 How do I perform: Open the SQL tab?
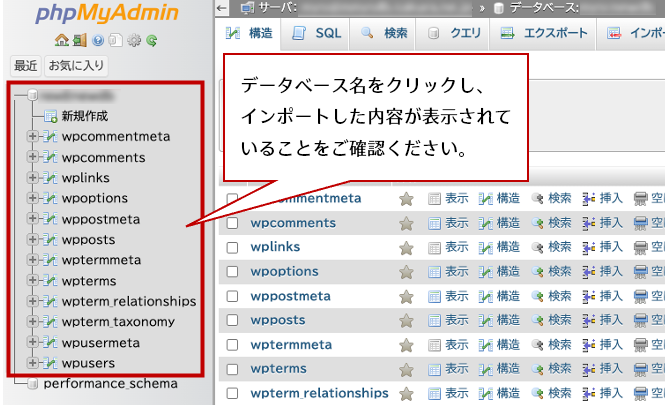[x=316, y=33]
